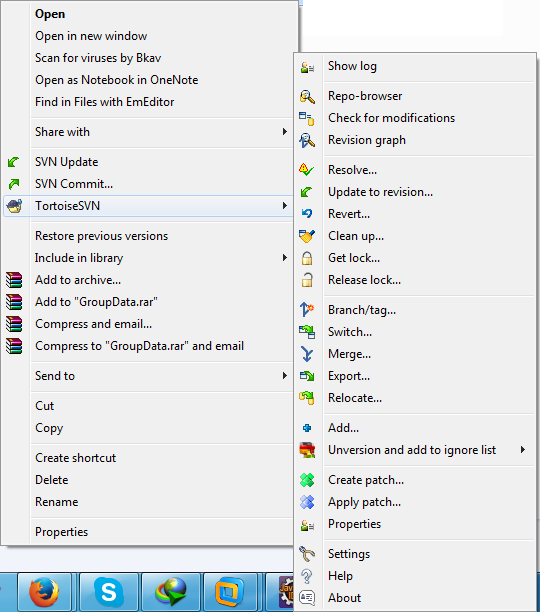The height and width of the screenshot is (612, 540).
Task: Click the Branch/tag icon
Action: (x=307, y=310)
